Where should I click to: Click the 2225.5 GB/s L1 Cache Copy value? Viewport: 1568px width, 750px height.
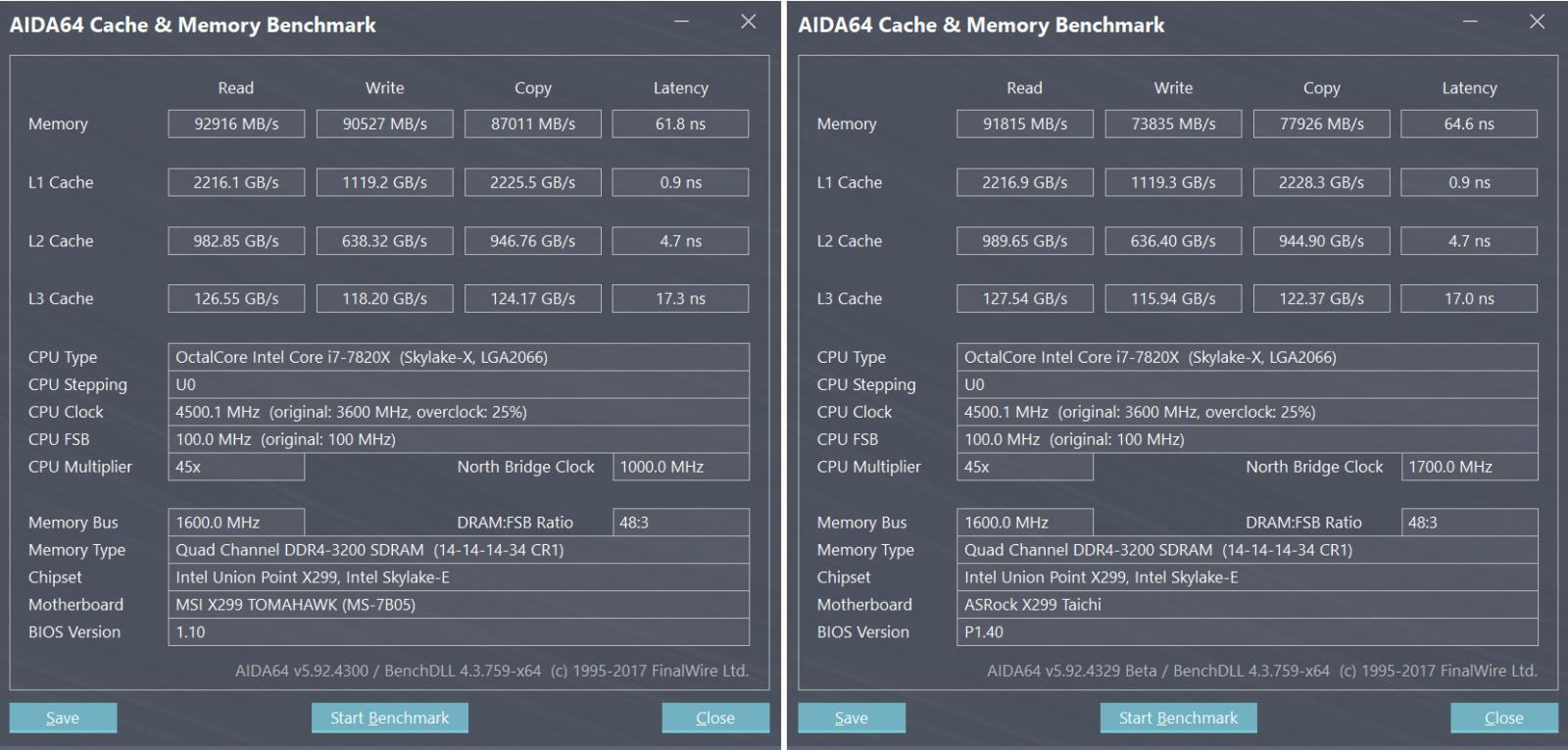532,182
